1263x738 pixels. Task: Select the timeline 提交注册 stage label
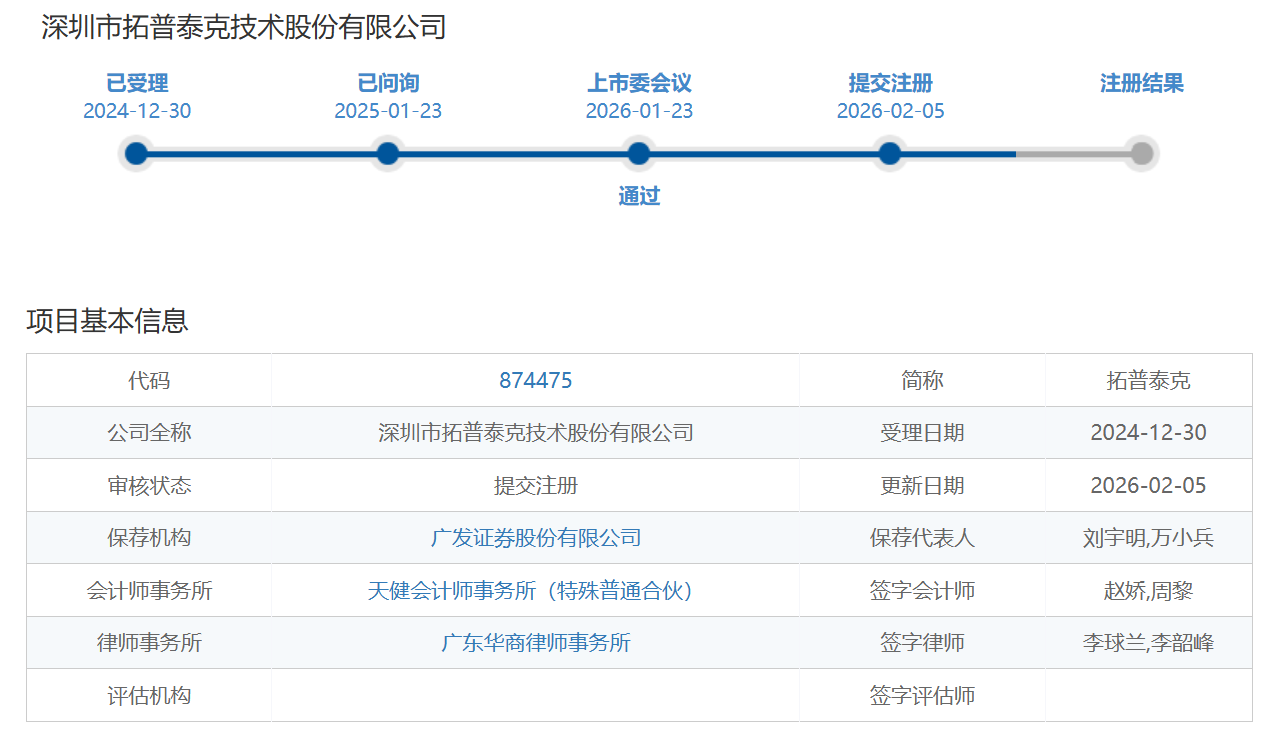[890, 83]
